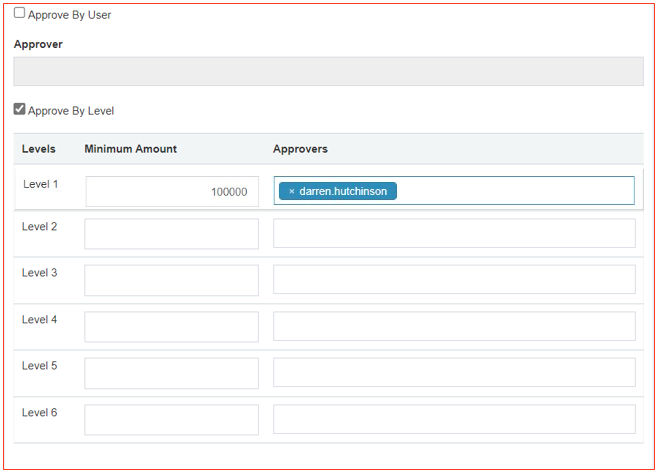
Task: Open the Level 4 Approvers picker
Action: [454, 326]
